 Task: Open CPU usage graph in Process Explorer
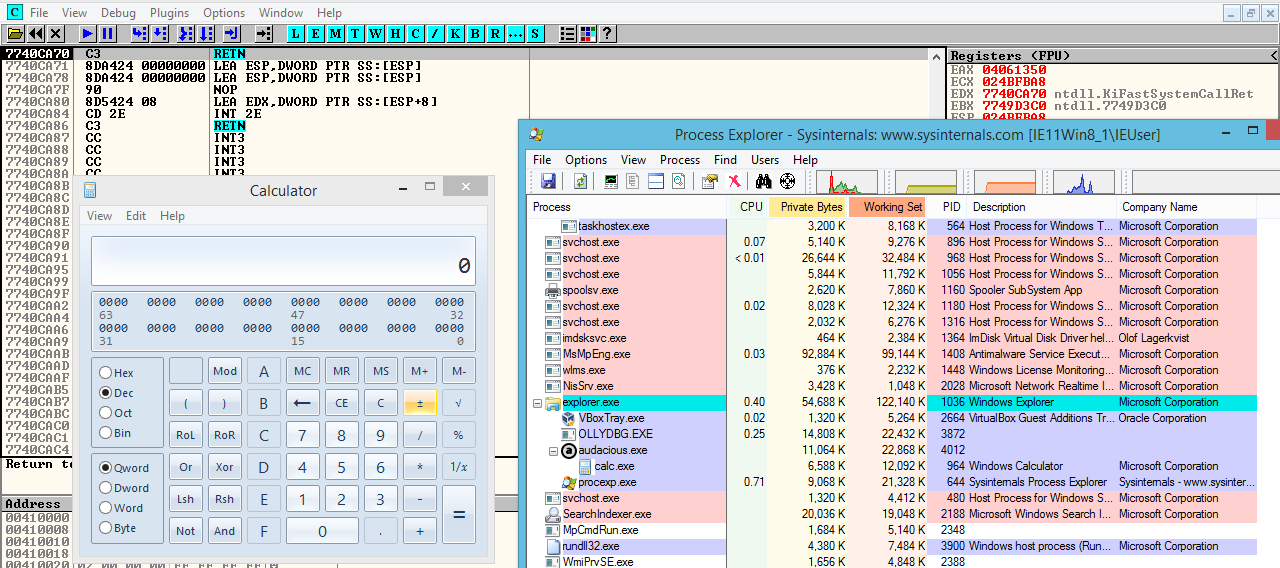pyautogui.click(x=847, y=181)
